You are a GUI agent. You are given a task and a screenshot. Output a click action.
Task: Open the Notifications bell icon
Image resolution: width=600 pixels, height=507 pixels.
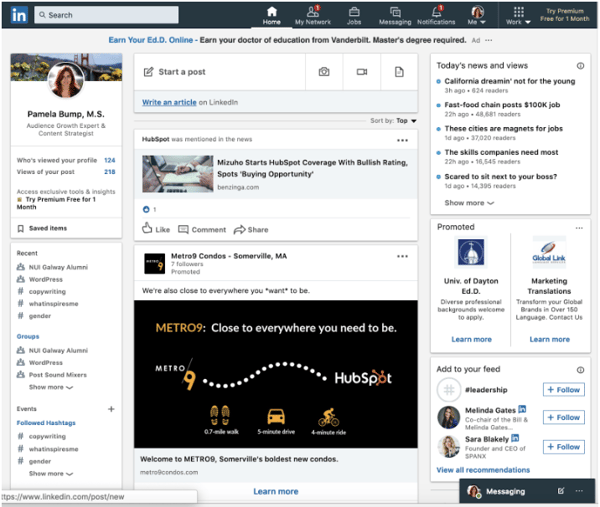[x=436, y=12]
